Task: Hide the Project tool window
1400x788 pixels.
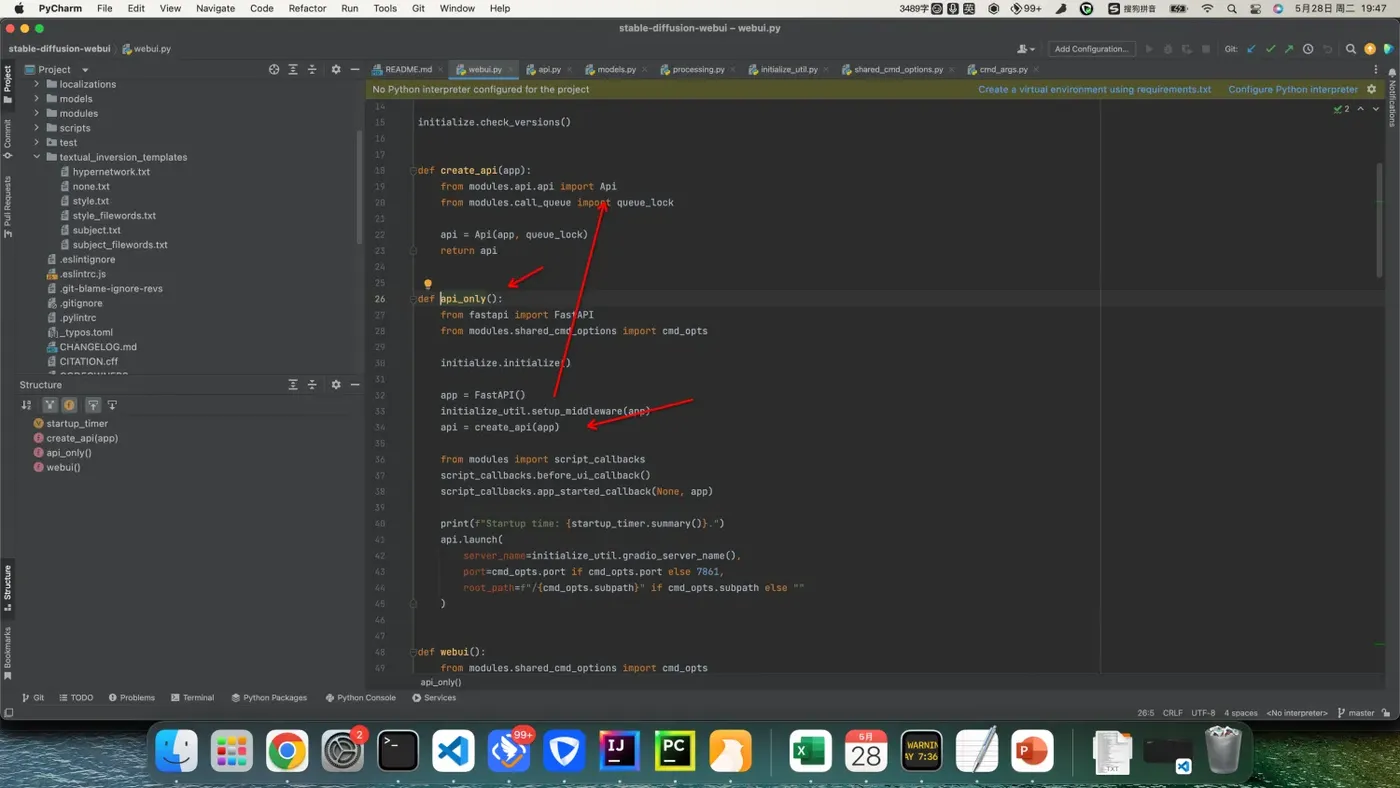Action: pos(355,69)
